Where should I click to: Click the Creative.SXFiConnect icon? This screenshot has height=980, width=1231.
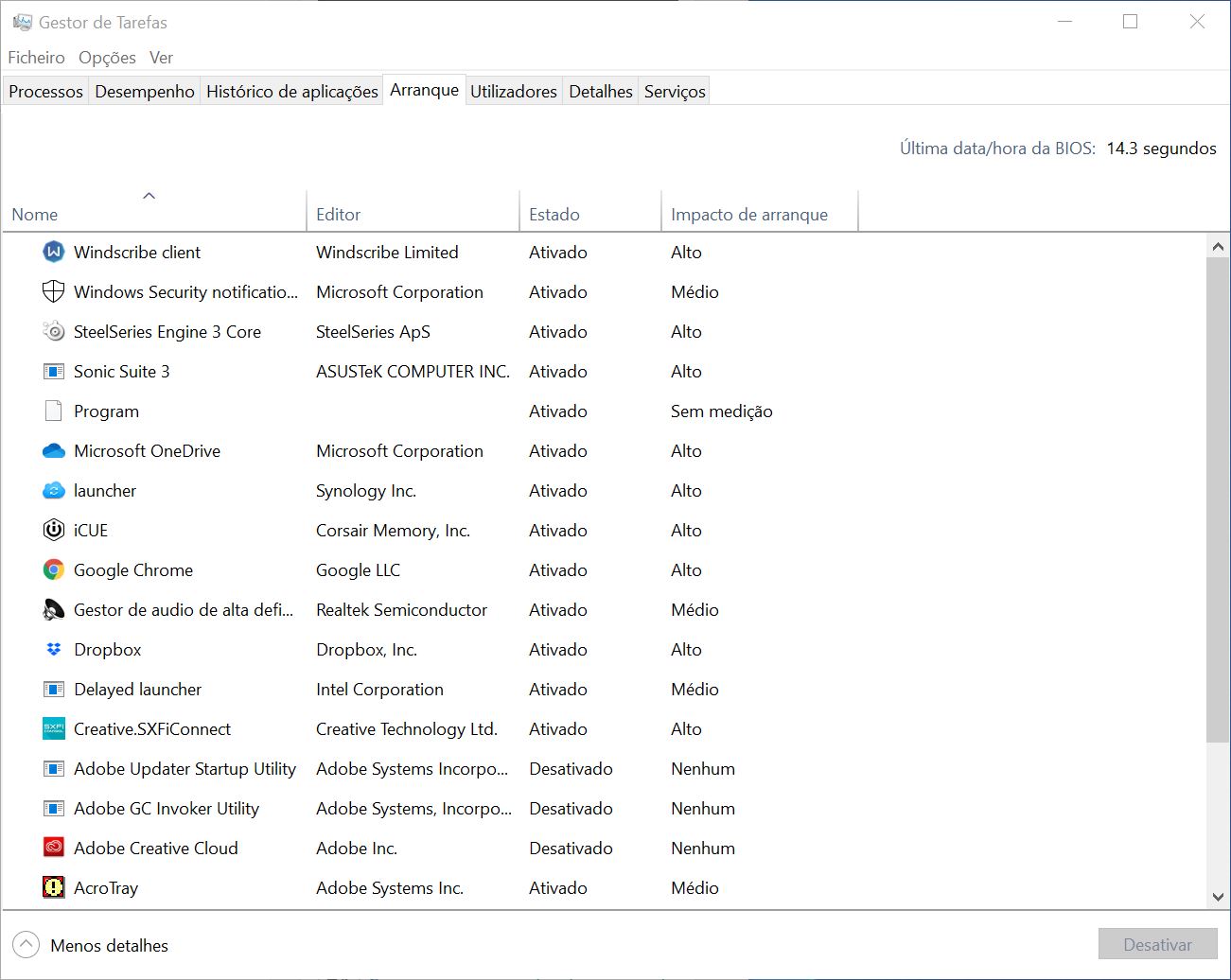point(54,728)
